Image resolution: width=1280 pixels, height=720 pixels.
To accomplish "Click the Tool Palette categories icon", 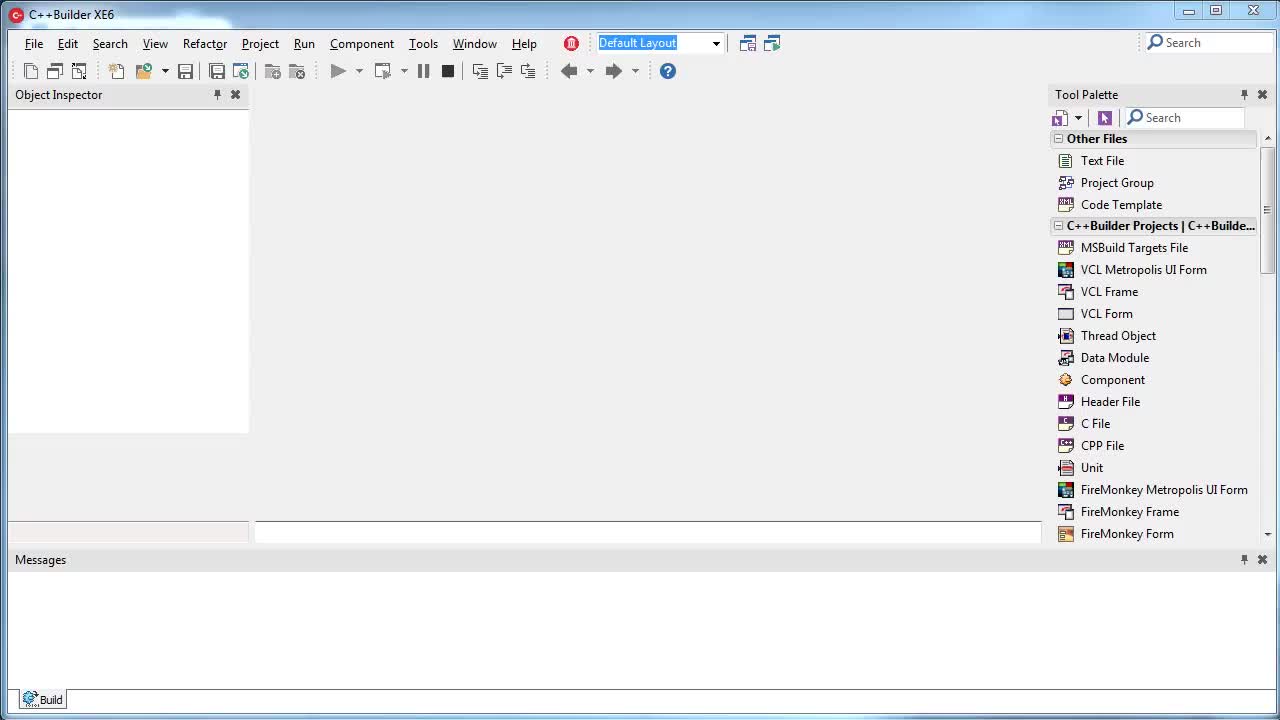I will tap(1060, 118).
